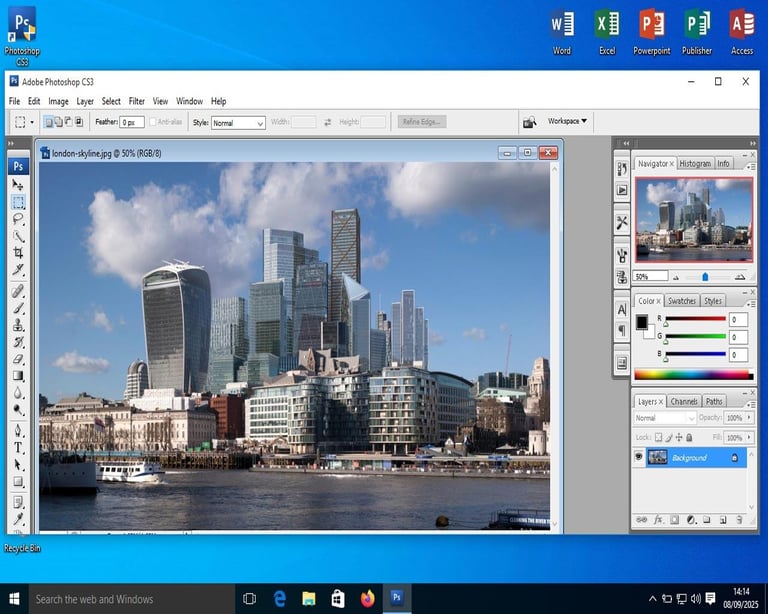The width and height of the screenshot is (768, 614).
Task: Click Create new adjustment layer icon
Action: click(x=691, y=520)
